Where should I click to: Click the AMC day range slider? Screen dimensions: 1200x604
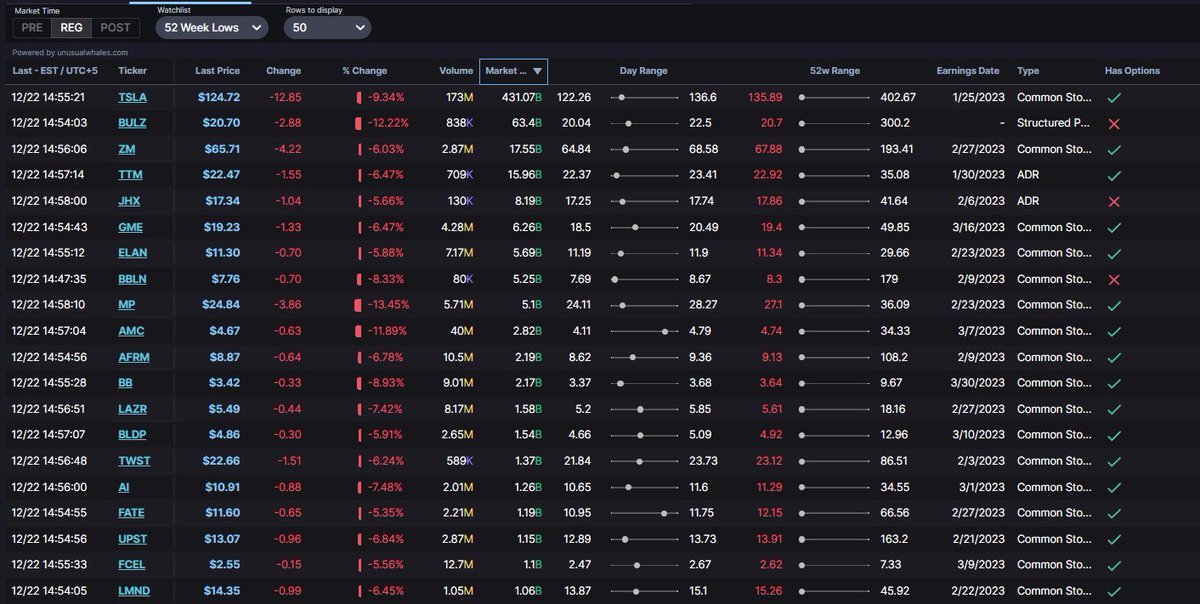click(645, 330)
